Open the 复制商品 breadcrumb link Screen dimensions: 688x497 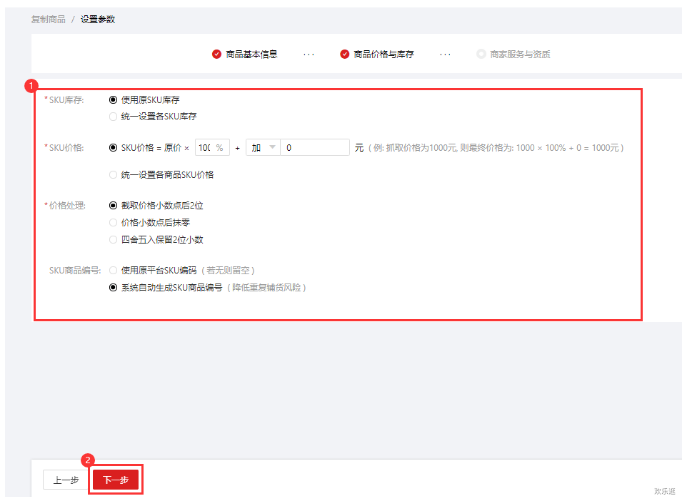[48, 19]
